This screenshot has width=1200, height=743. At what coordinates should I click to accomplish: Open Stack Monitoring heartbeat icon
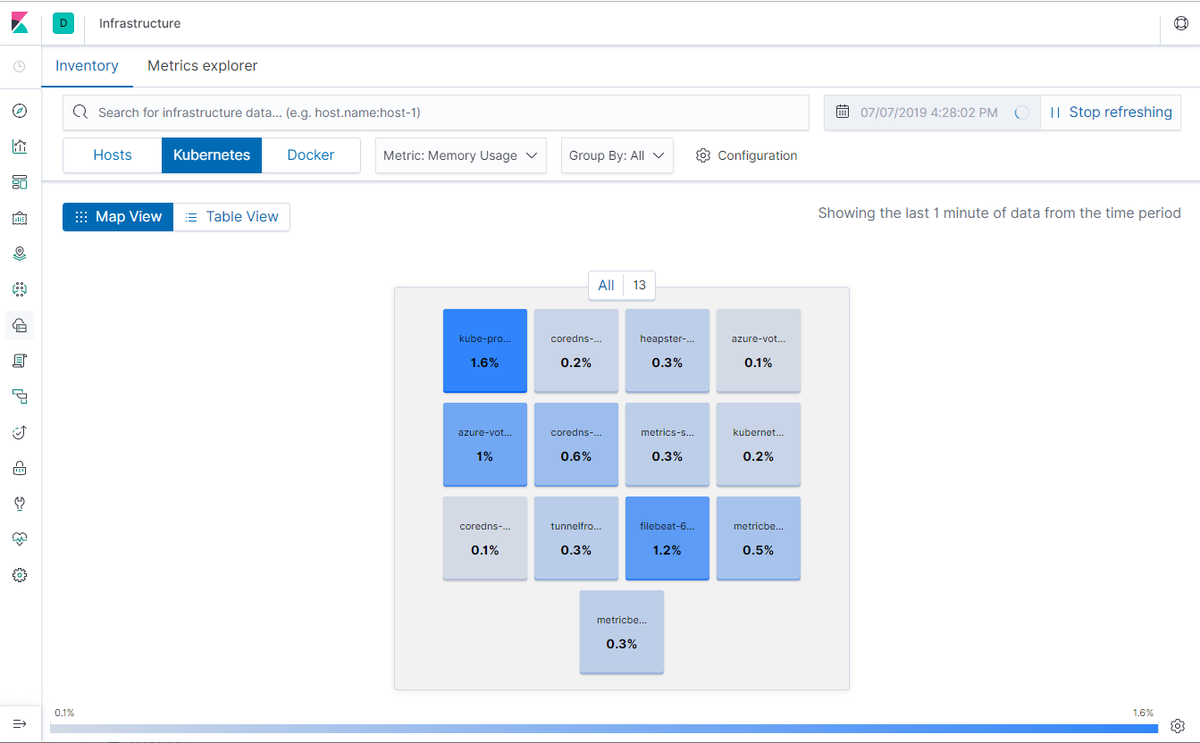[19, 539]
